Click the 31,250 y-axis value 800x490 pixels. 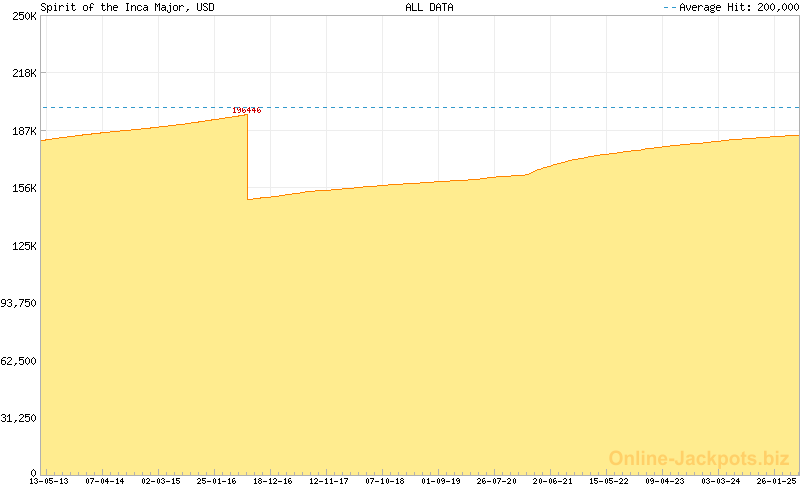(20, 418)
